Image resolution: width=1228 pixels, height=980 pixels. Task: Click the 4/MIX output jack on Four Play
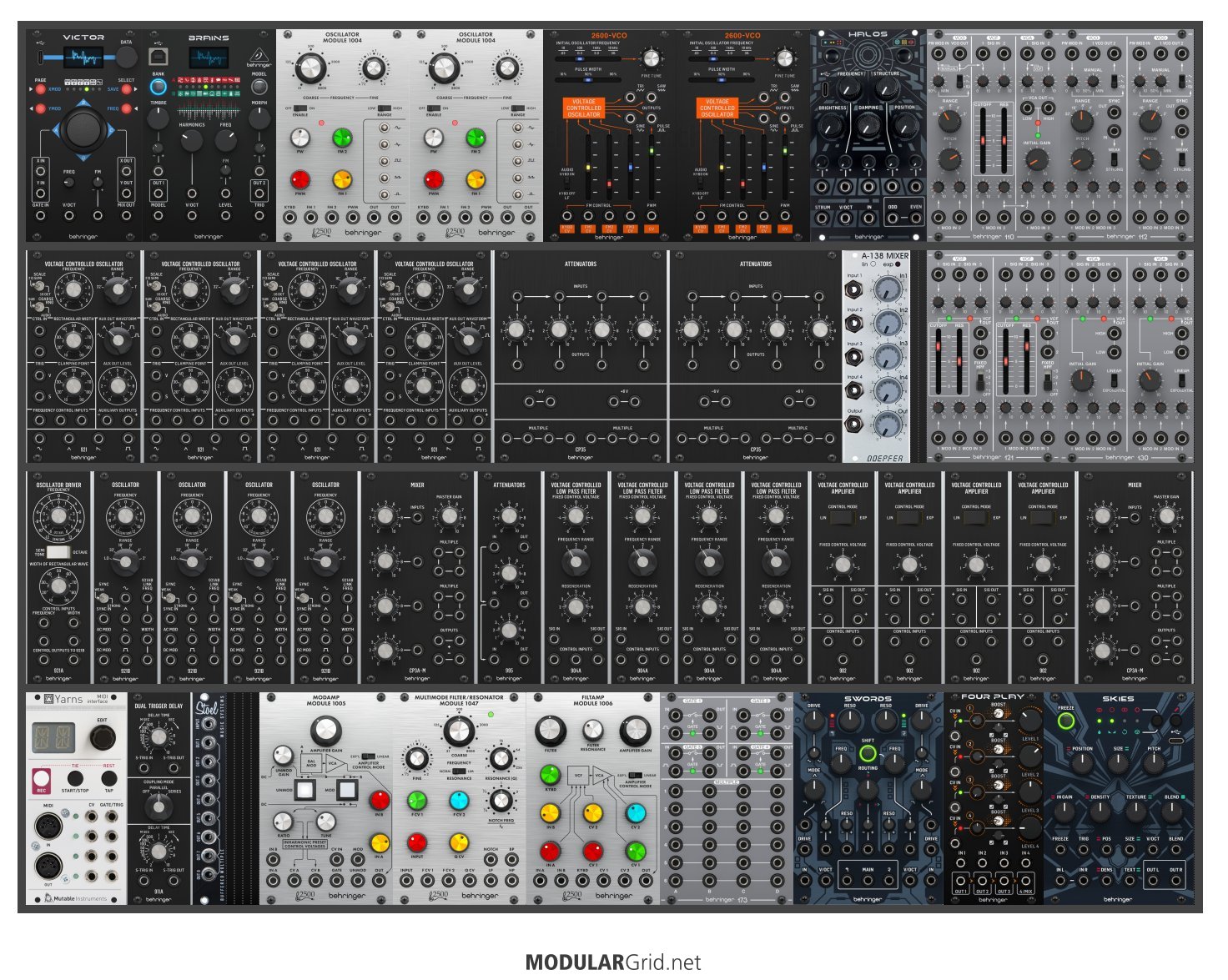coord(1025,881)
